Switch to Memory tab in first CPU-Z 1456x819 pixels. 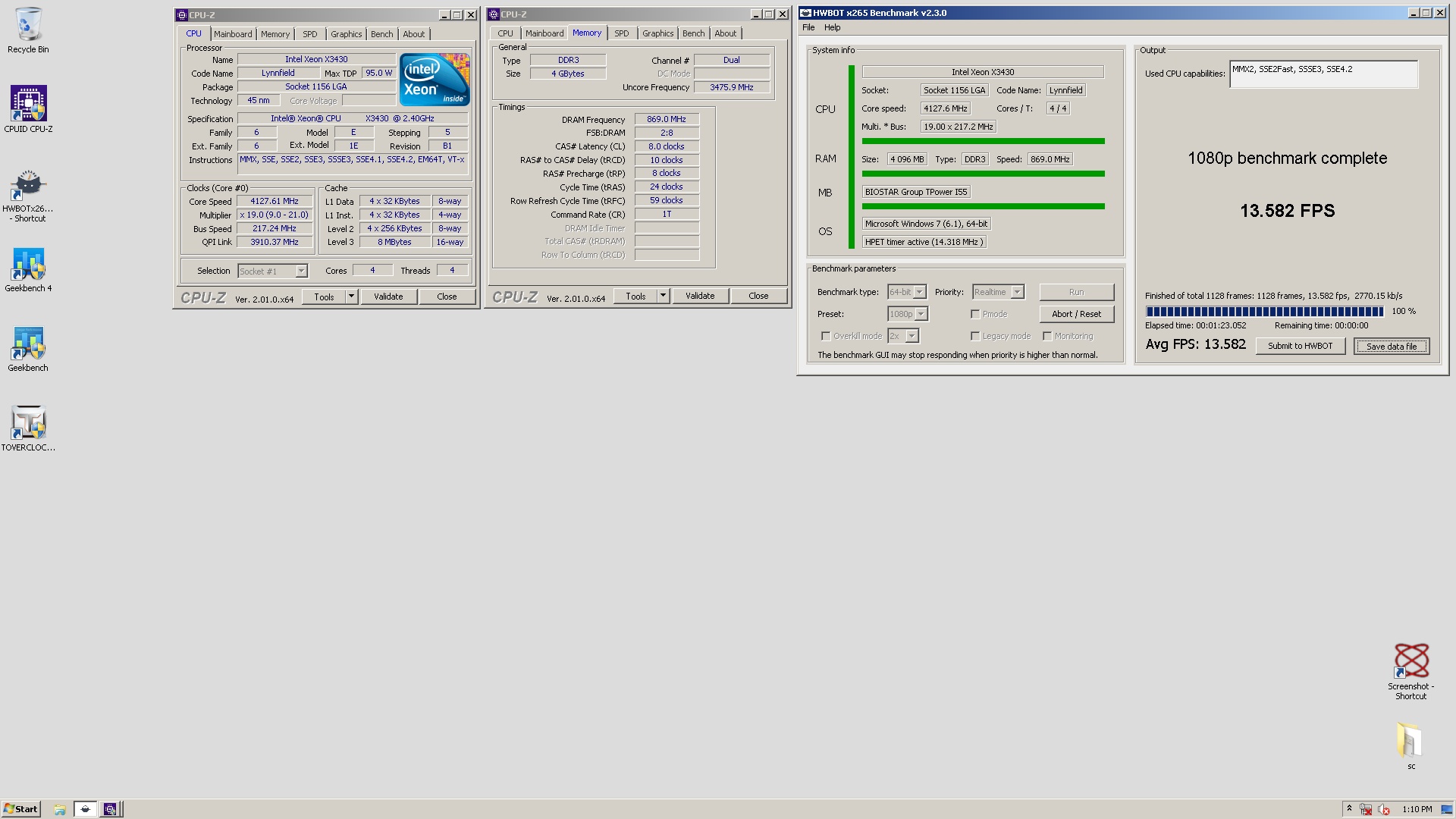275,34
